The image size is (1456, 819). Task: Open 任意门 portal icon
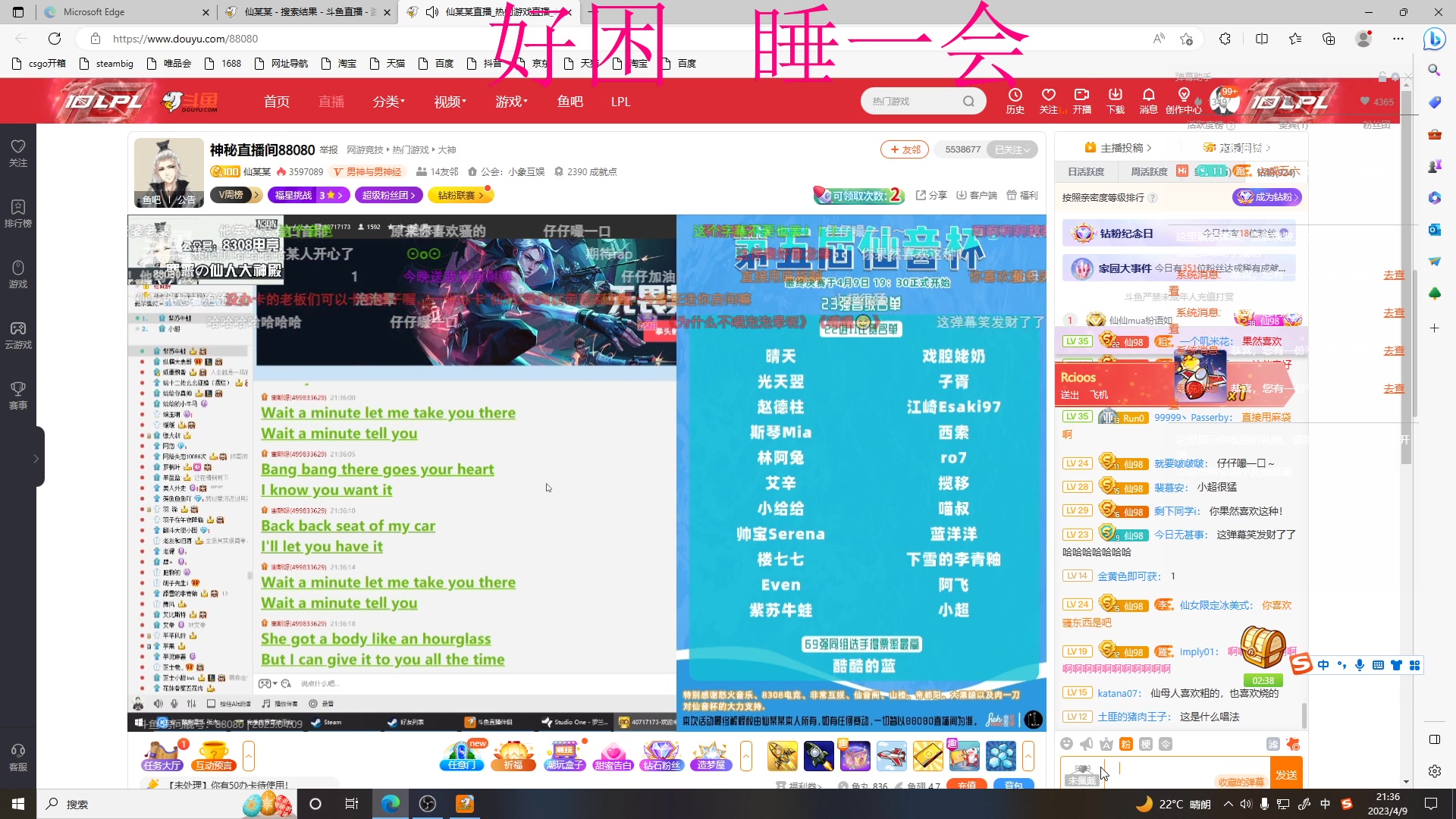coord(463,756)
